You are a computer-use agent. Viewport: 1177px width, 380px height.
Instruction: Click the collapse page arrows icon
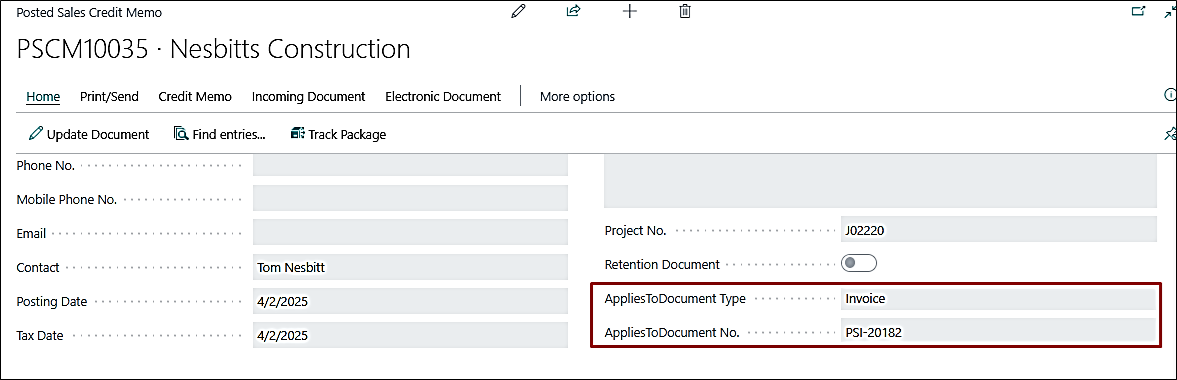click(x=1172, y=11)
